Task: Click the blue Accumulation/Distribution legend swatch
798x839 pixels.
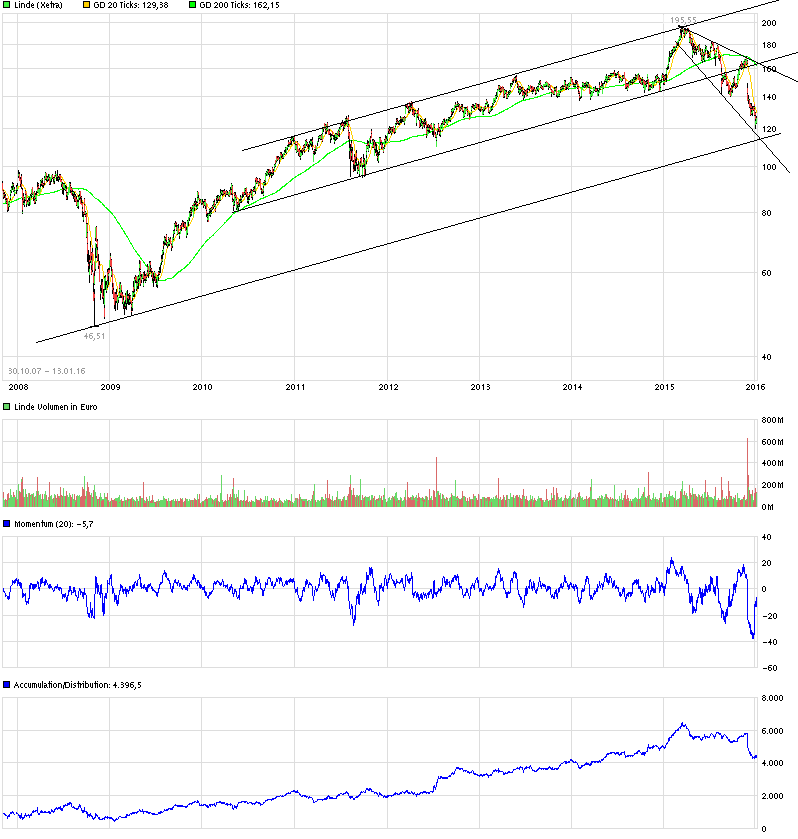Action: coord(6,685)
